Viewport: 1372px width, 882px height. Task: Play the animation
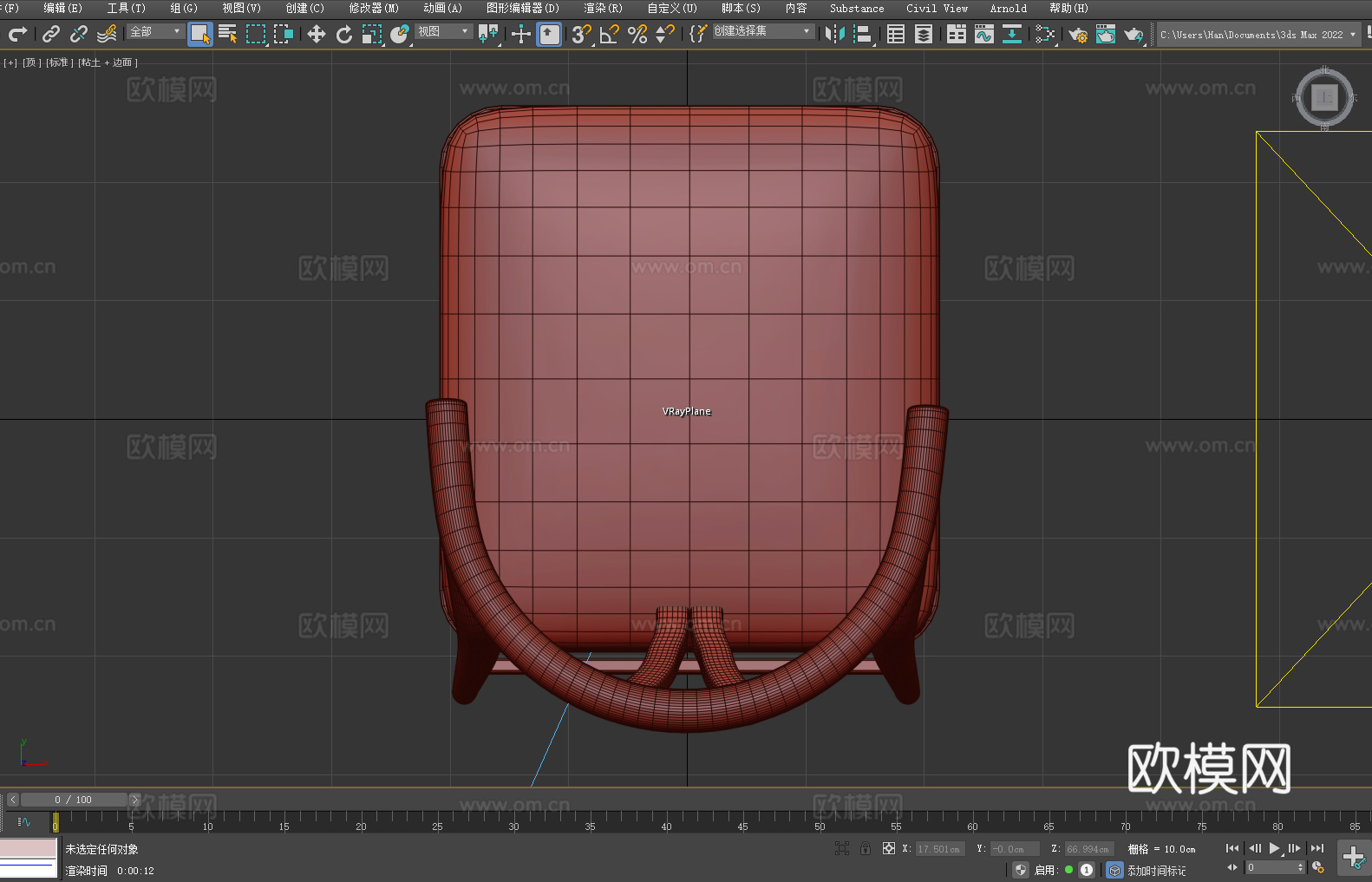coord(1275,848)
